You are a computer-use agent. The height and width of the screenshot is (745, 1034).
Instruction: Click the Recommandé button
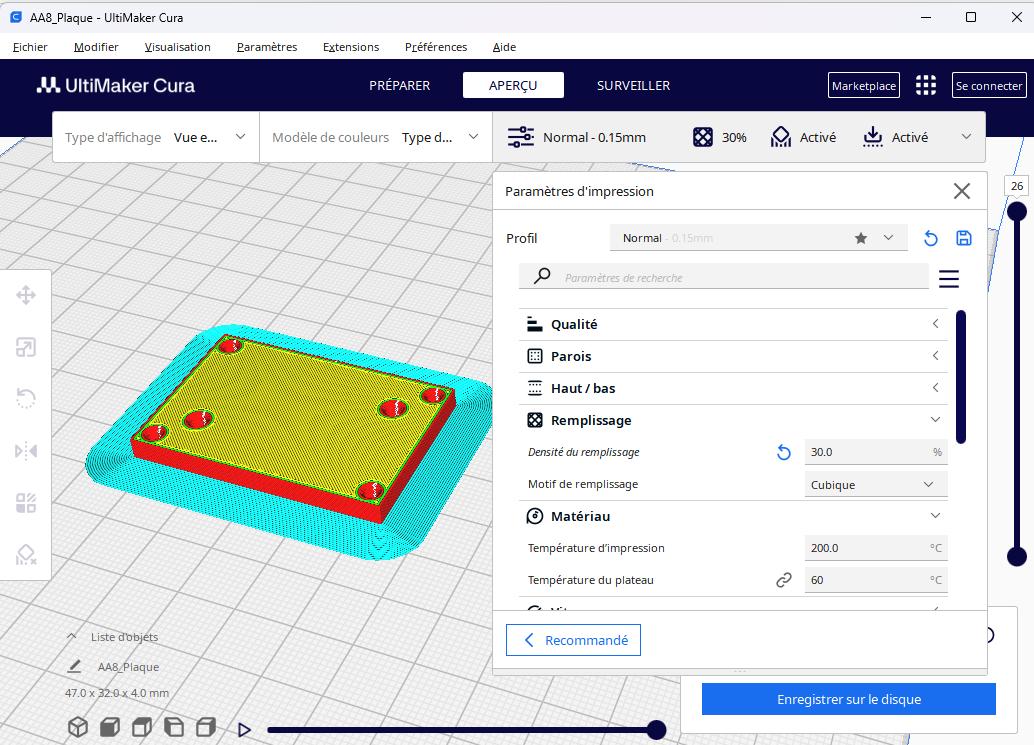pos(573,640)
